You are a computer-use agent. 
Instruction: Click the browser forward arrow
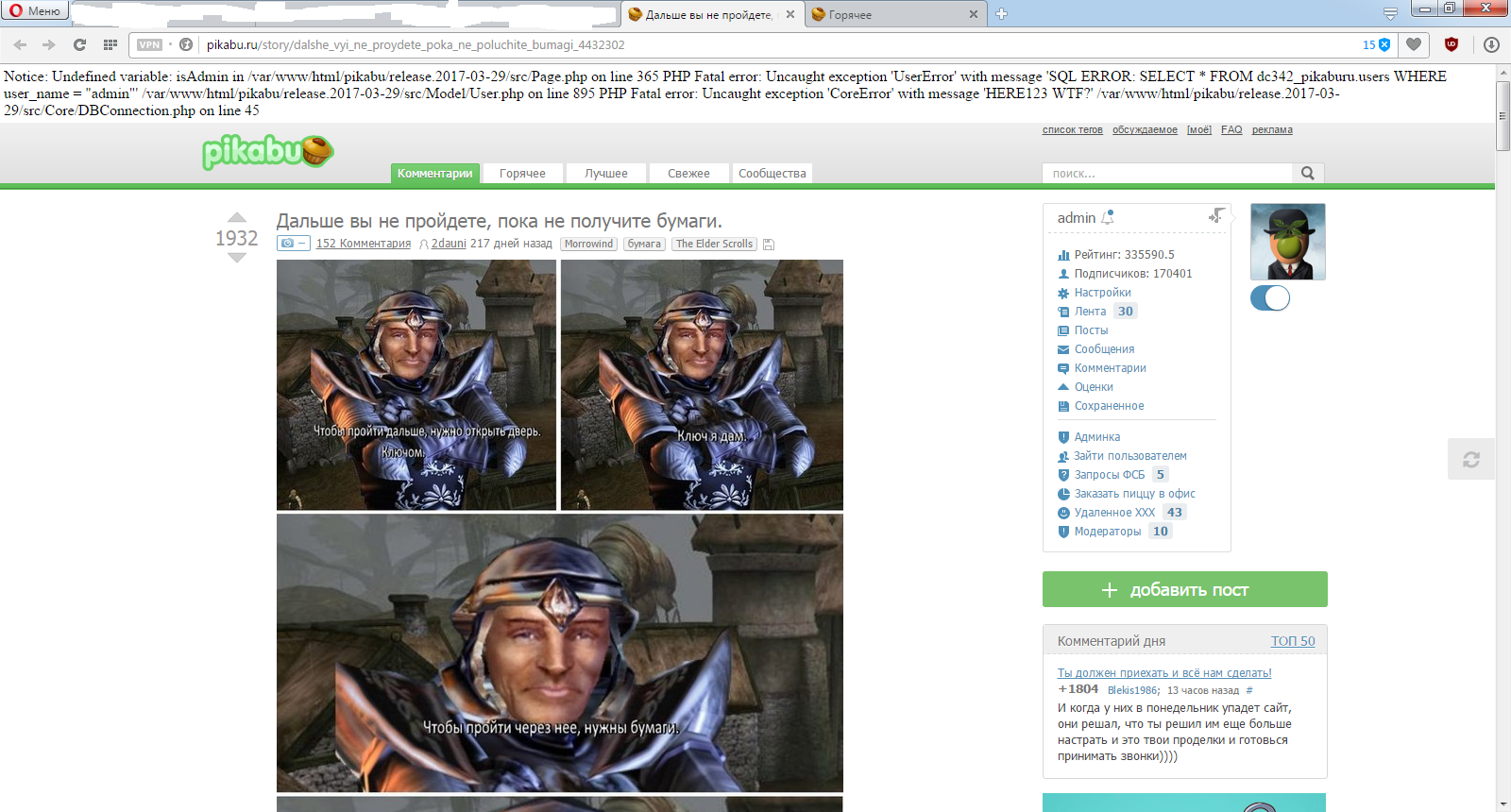coord(49,44)
